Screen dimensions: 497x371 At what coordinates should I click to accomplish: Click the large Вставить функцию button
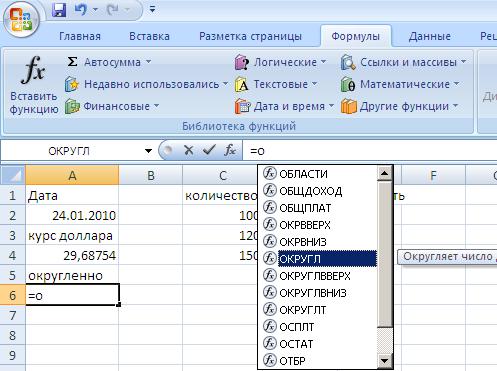(33, 85)
